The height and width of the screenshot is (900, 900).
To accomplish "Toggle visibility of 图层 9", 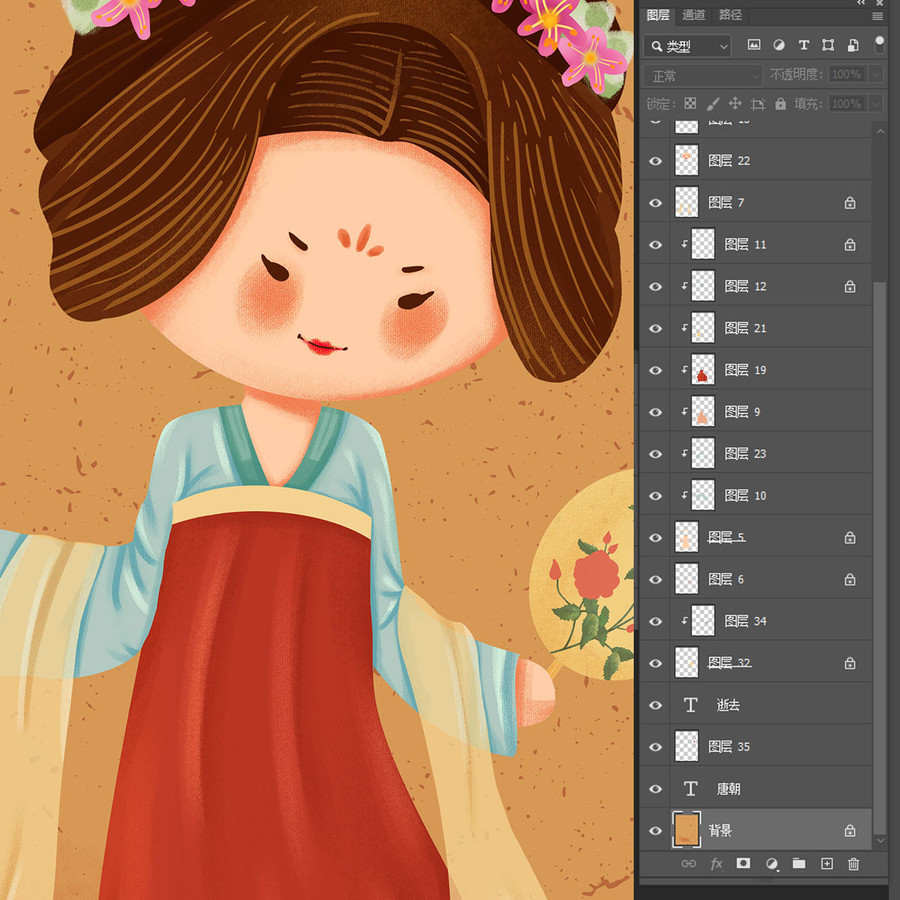I will [655, 412].
